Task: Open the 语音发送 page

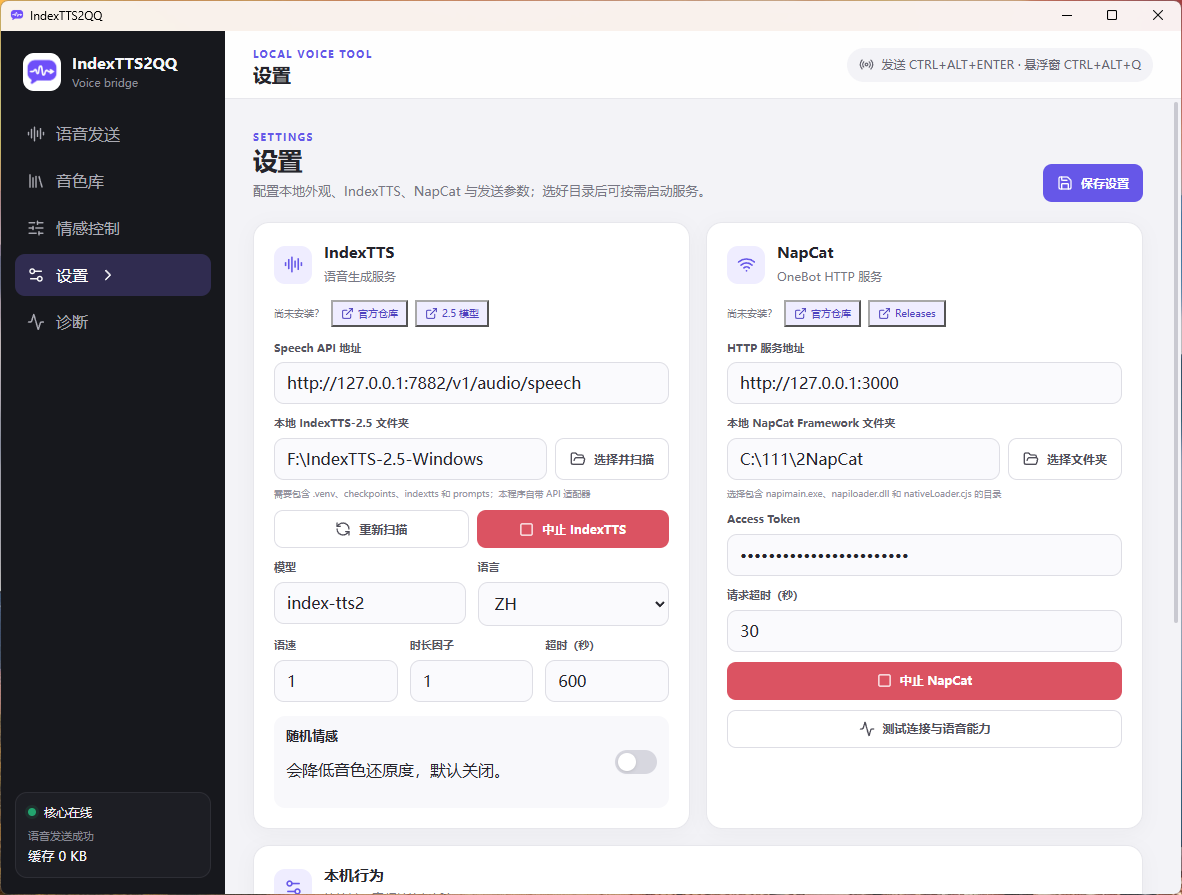Action: pos(112,134)
